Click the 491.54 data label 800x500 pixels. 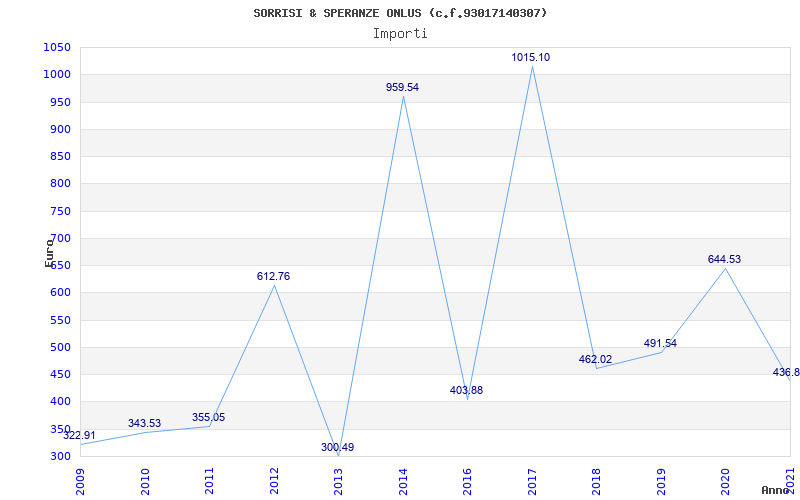[x=660, y=343]
